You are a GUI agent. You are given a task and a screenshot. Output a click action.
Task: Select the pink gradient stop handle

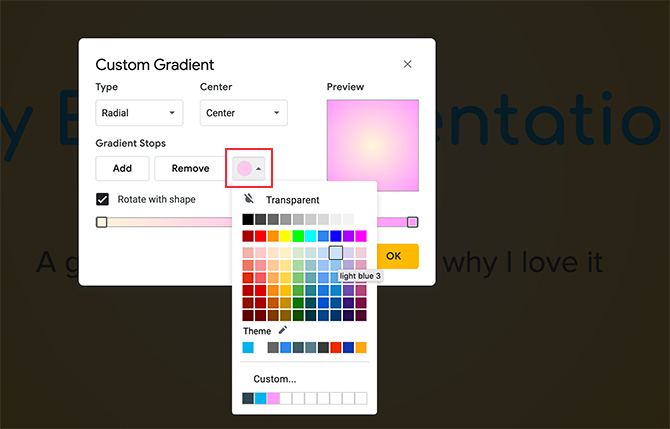click(x=412, y=222)
